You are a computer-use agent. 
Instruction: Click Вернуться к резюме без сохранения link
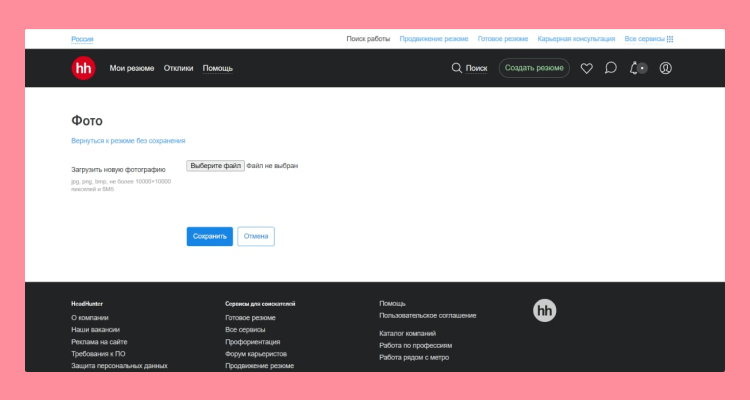[x=127, y=141]
